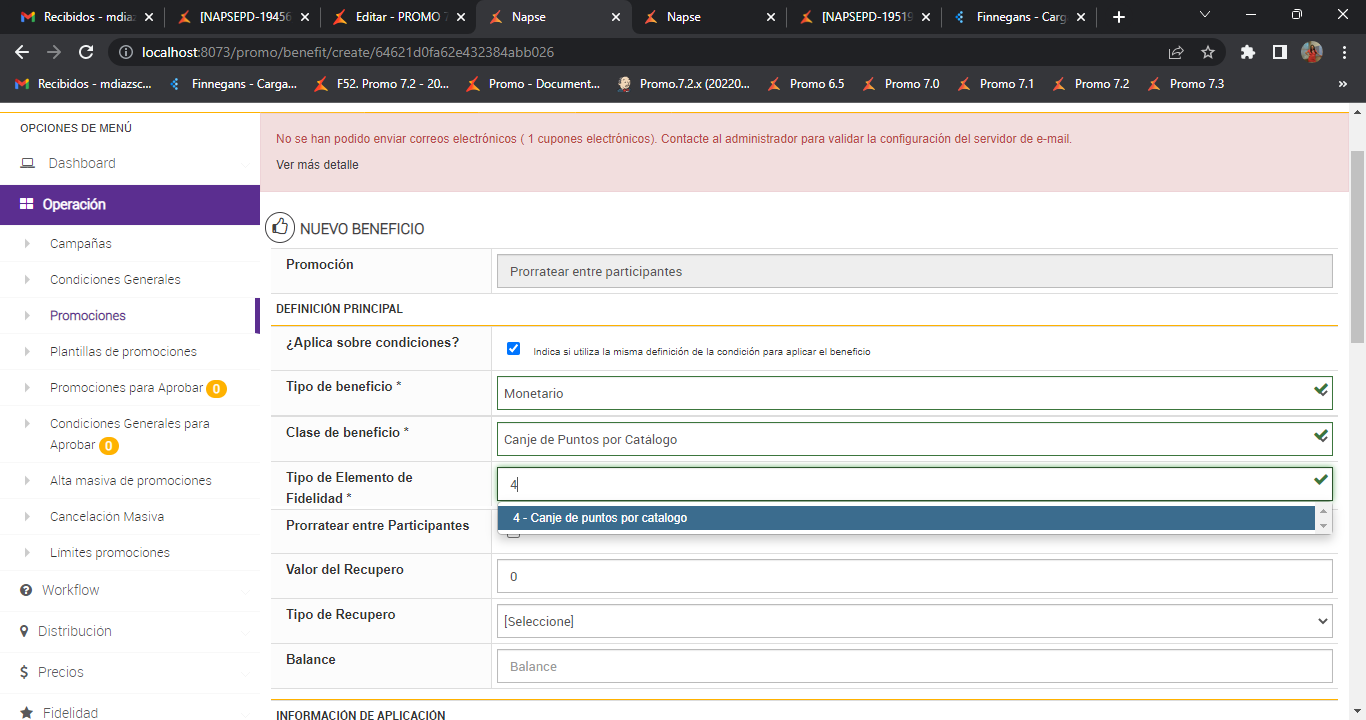
Task: Click the 'Ver más detalle' link
Action: pos(317,165)
